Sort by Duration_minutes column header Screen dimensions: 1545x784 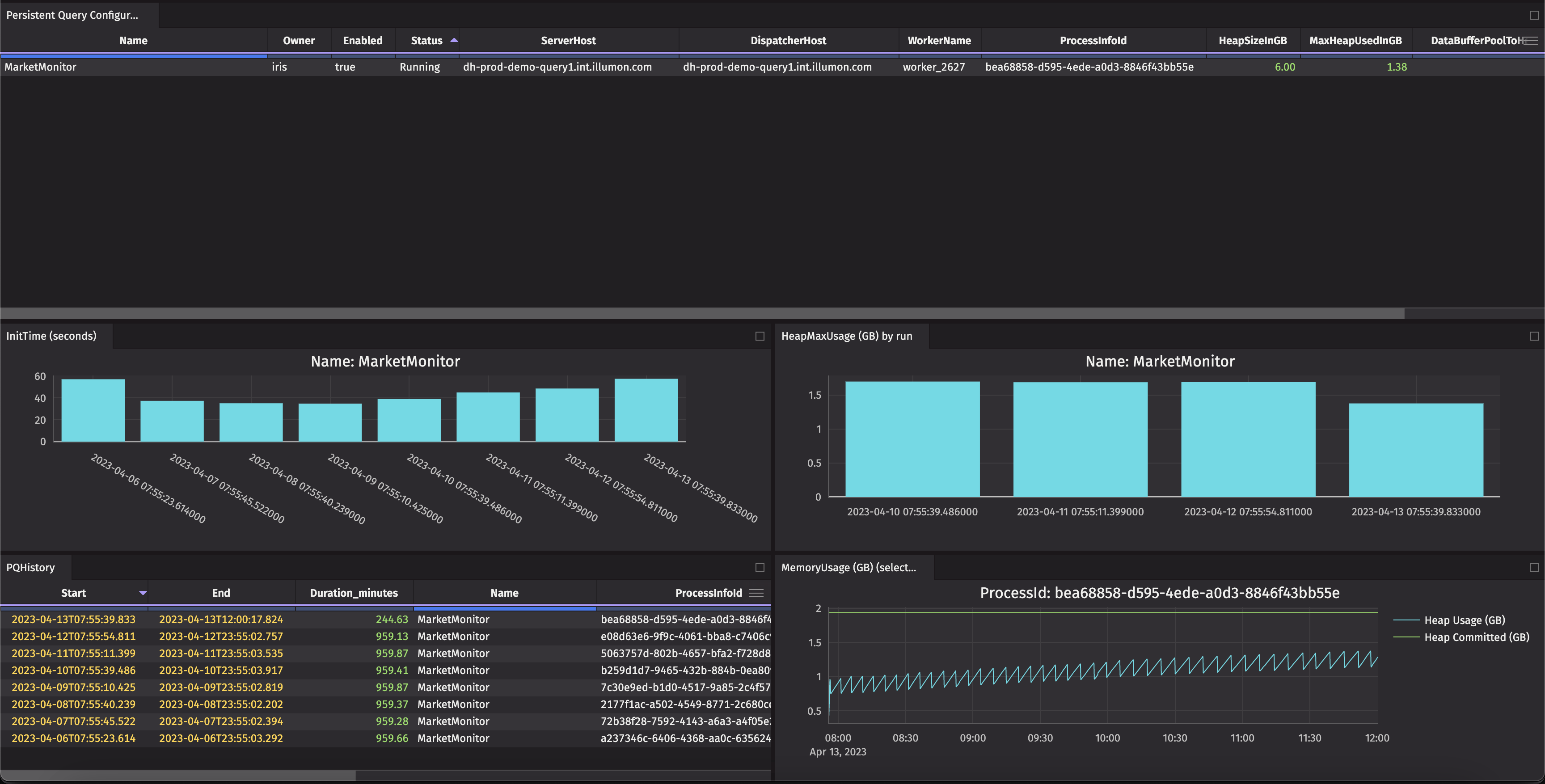click(x=353, y=593)
